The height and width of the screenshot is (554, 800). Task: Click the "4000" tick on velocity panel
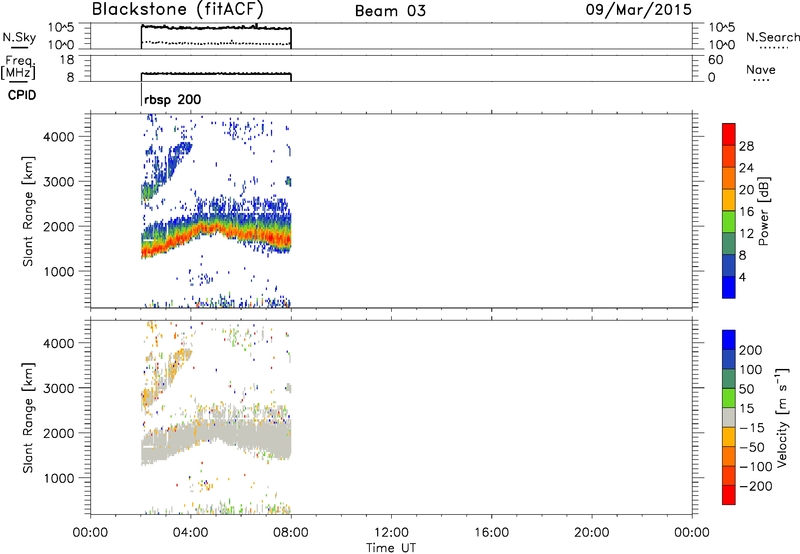(59, 343)
